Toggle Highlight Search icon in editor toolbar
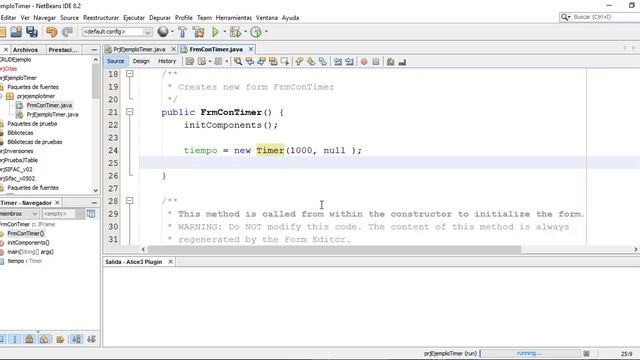Screen dimensions: 640x360 (273, 62)
